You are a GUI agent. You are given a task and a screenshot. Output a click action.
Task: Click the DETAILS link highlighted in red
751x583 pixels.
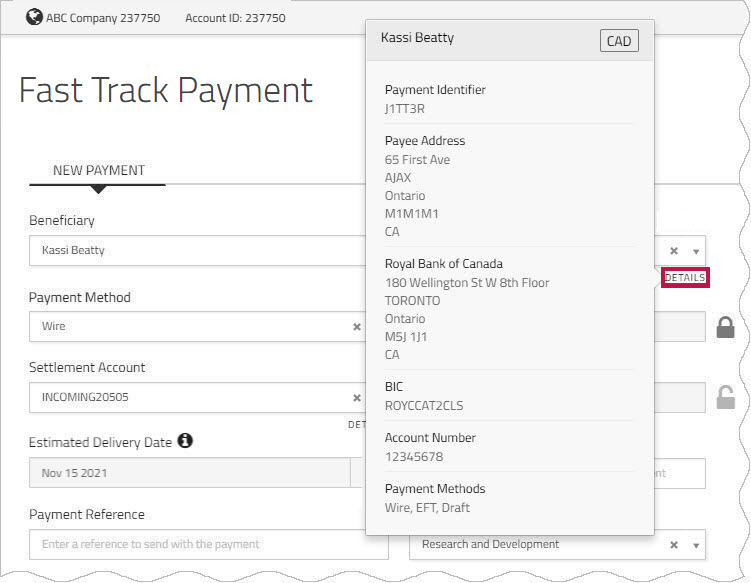(x=685, y=277)
